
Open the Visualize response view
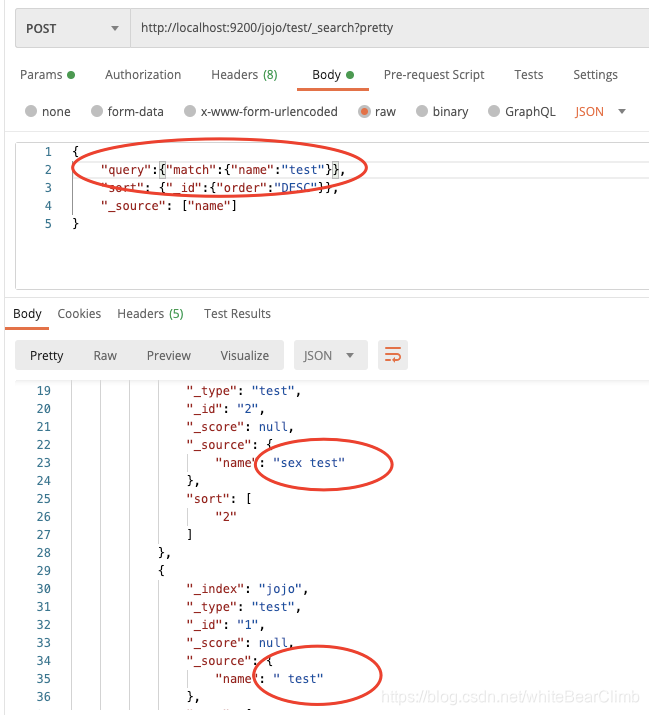244,355
